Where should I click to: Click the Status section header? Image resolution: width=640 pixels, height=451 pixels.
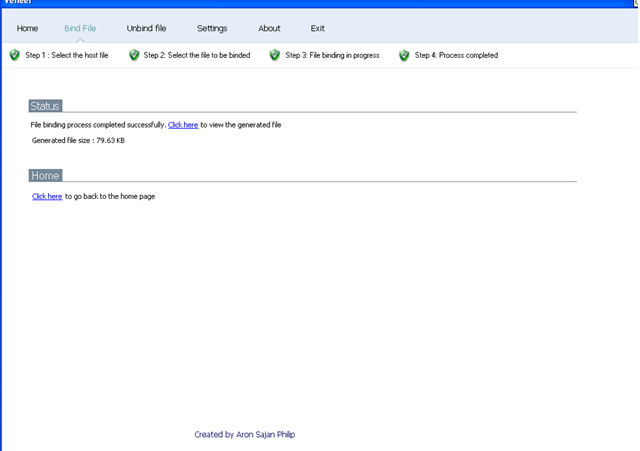(46, 105)
